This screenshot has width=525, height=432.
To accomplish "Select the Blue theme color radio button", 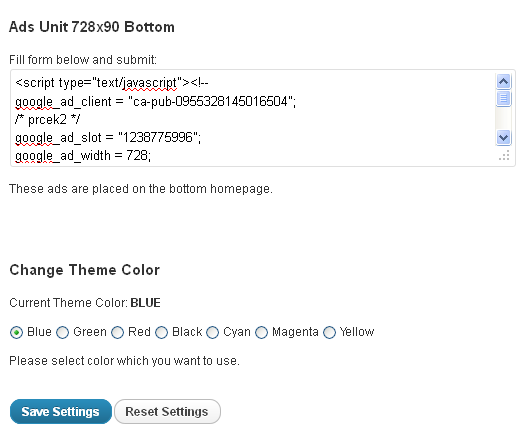I will [x=16, y=333].
